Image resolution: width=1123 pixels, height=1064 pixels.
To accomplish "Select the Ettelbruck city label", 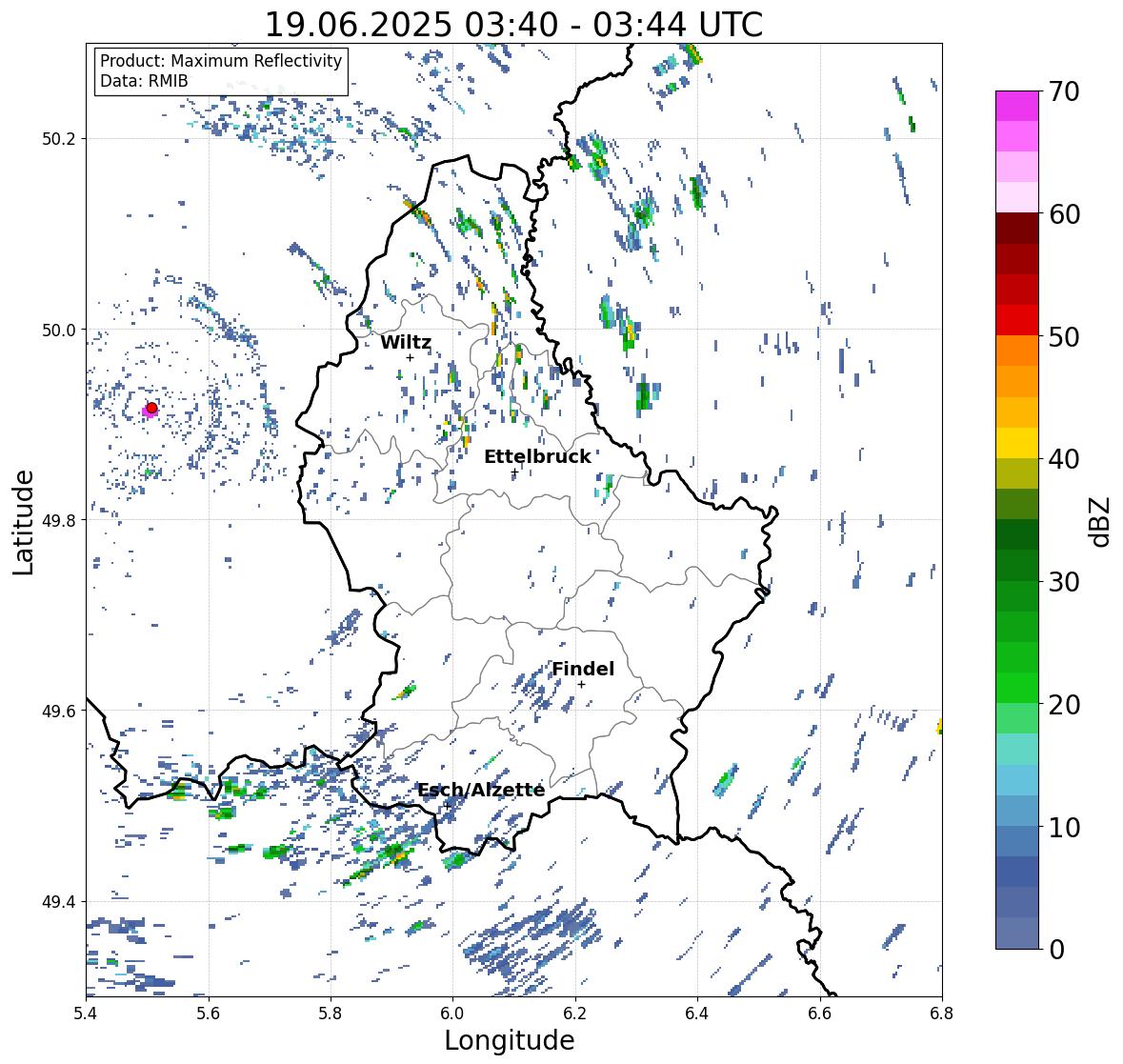I will pyautogui.click(x=537, y=456).
